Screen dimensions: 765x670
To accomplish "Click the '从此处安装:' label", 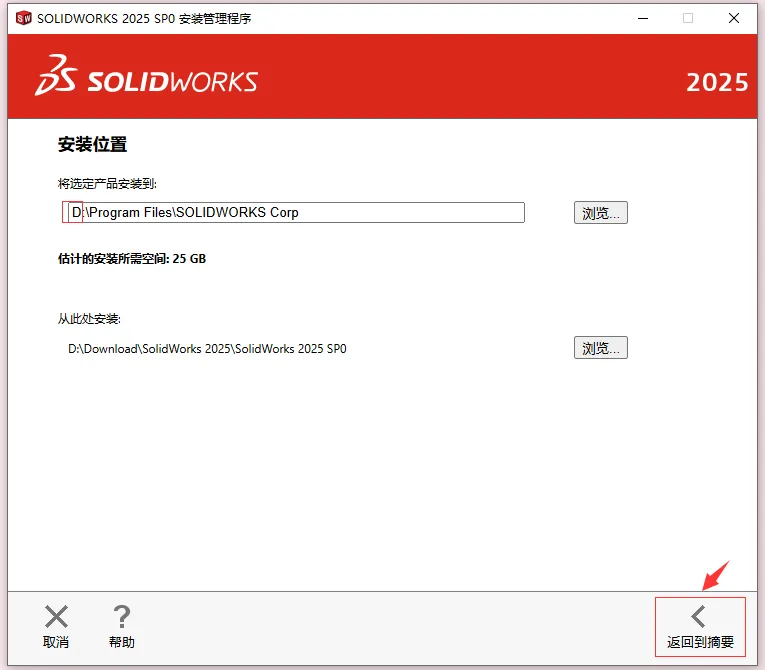I will tap(89, 319).
